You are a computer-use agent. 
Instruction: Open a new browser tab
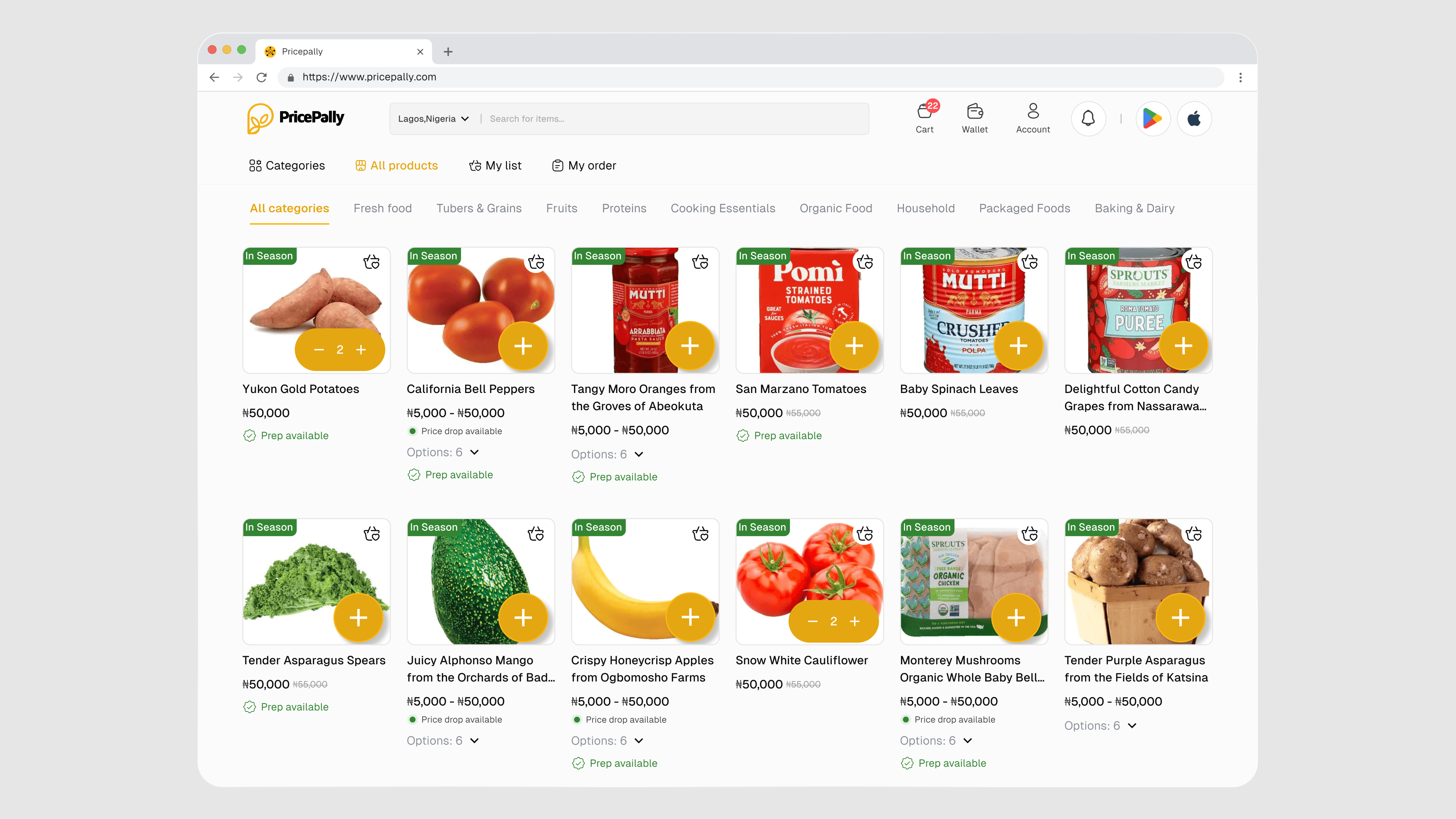448,52
